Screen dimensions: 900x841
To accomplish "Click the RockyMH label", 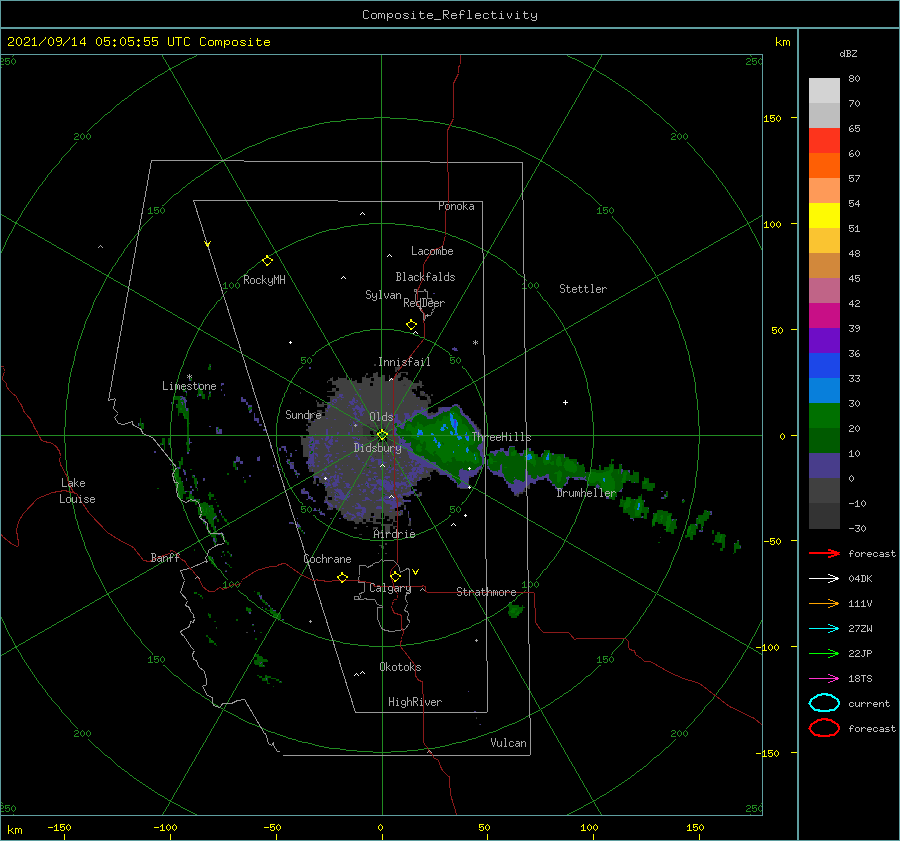I will click(264, 280).
